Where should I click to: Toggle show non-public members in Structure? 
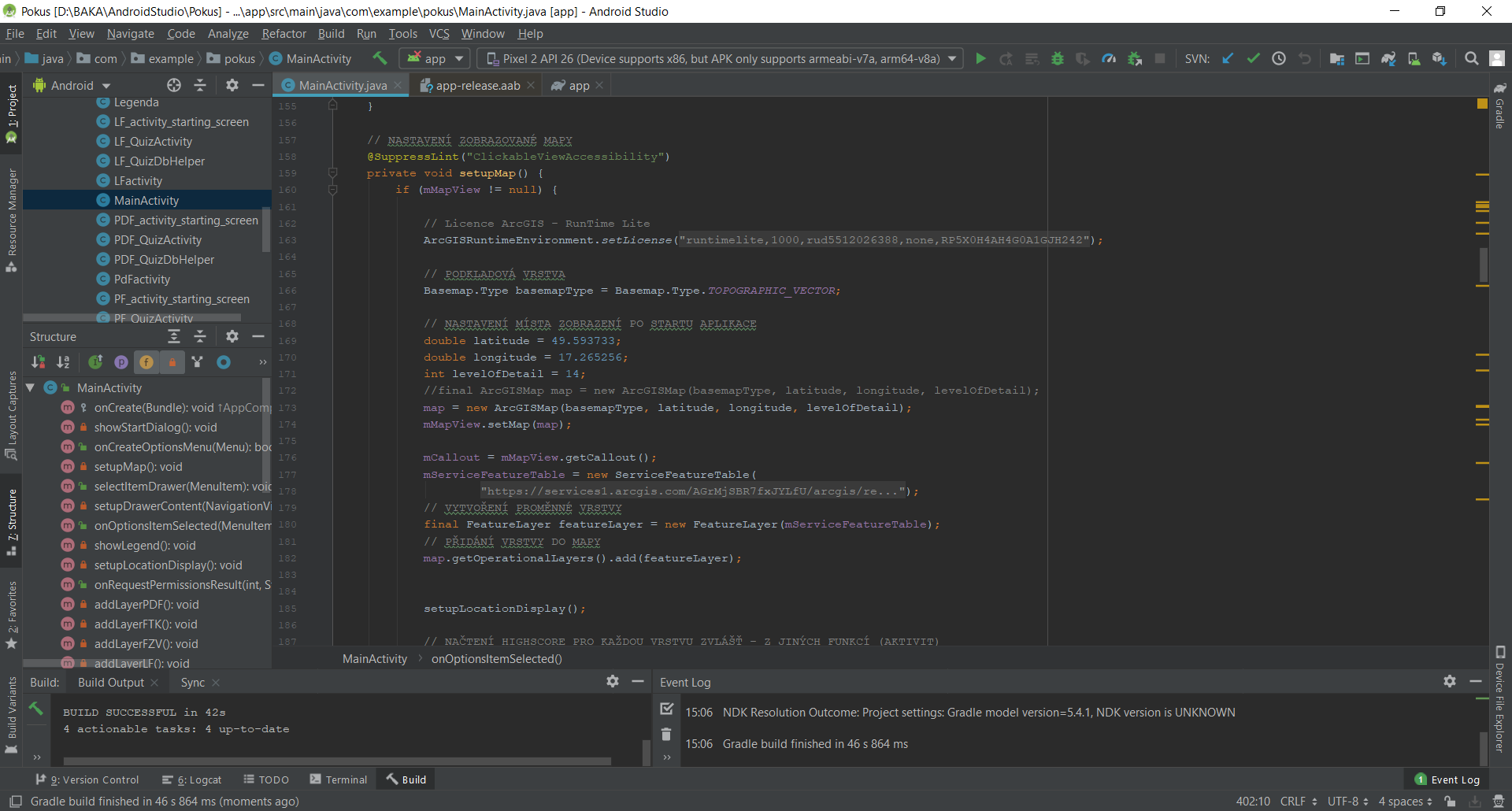click(172, 362)
